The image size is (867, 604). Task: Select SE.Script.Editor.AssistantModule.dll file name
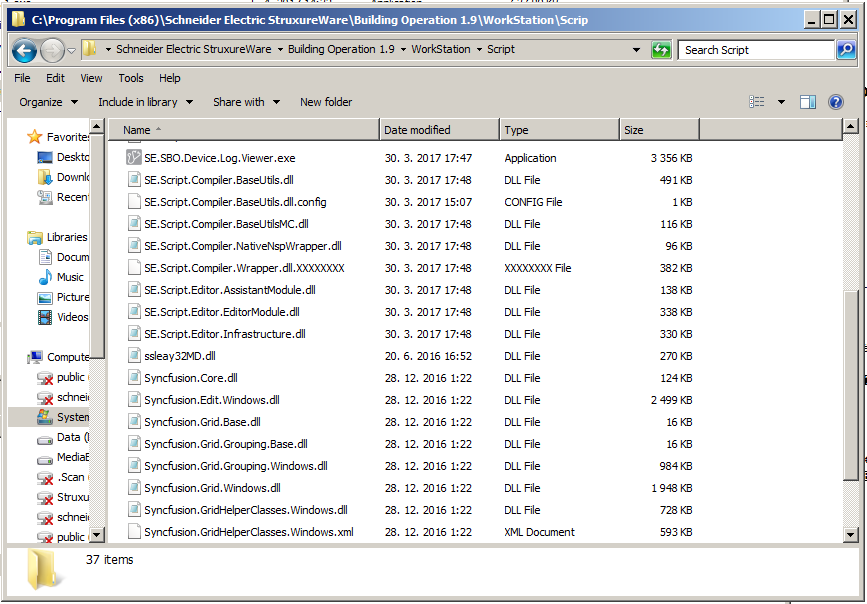point(230,290)
